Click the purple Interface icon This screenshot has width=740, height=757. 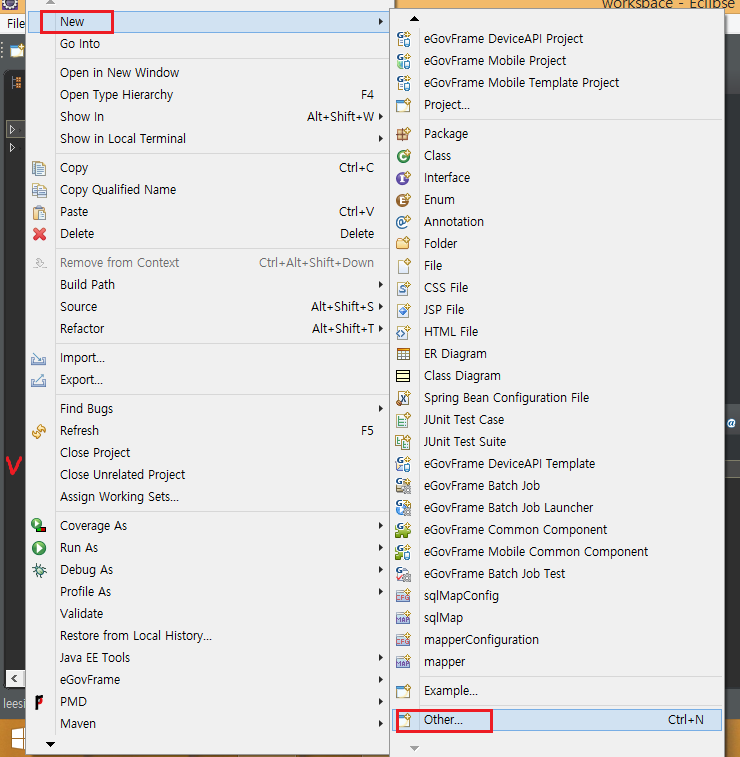[x=404, y=178]
